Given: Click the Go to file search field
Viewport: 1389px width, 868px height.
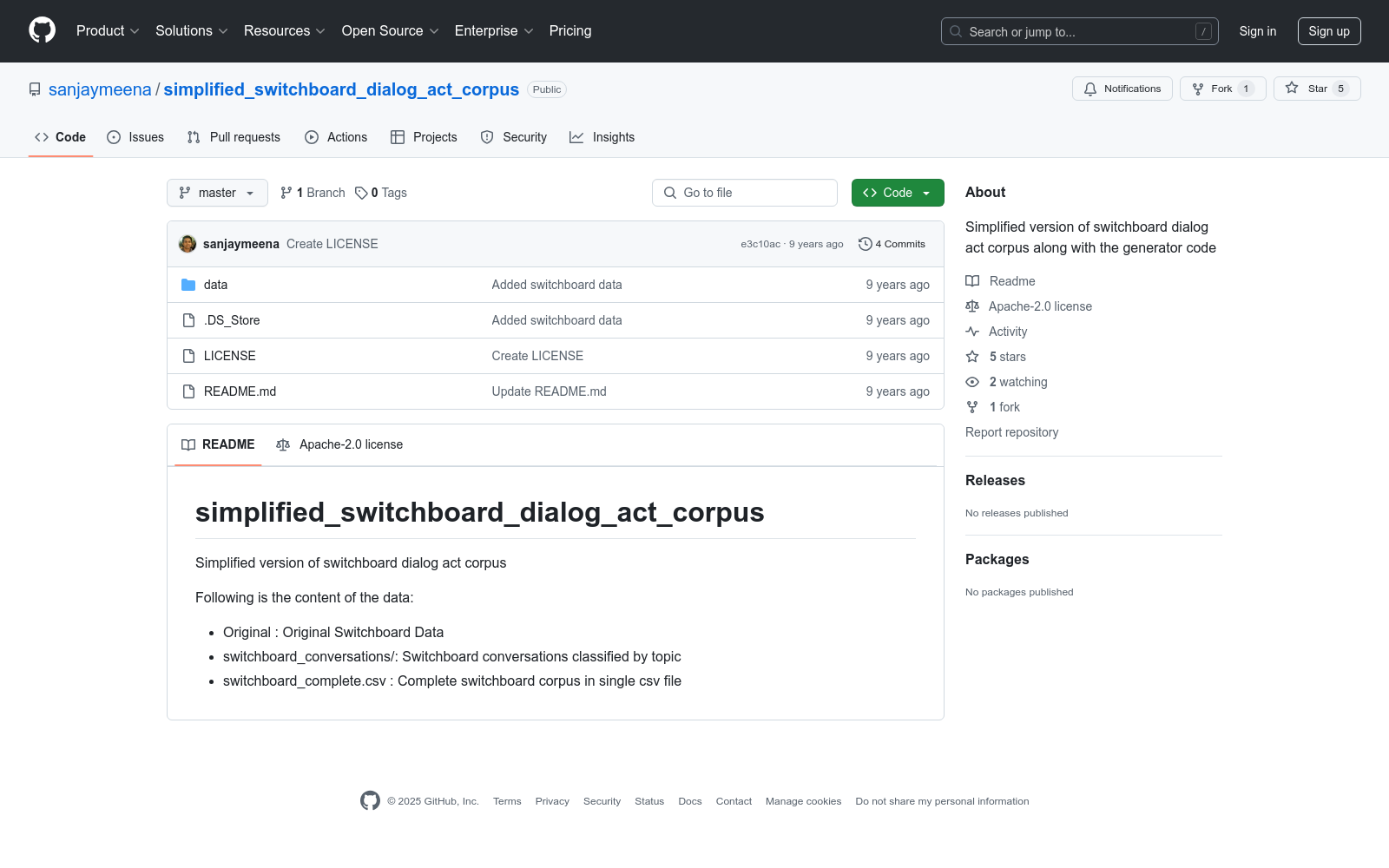Looking at the screenshot, I should (744, 193).
